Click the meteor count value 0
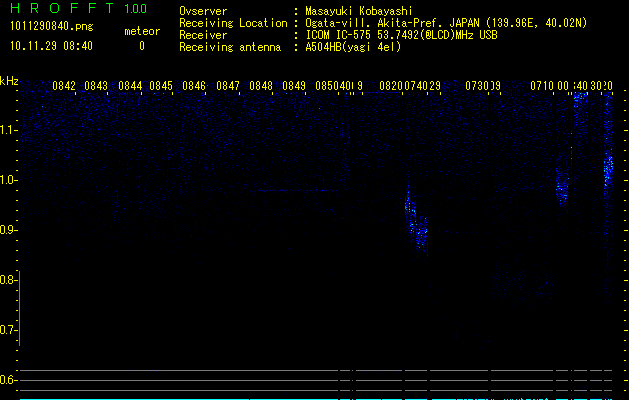Viewport: 629px width, 400px height. (142, 46)
